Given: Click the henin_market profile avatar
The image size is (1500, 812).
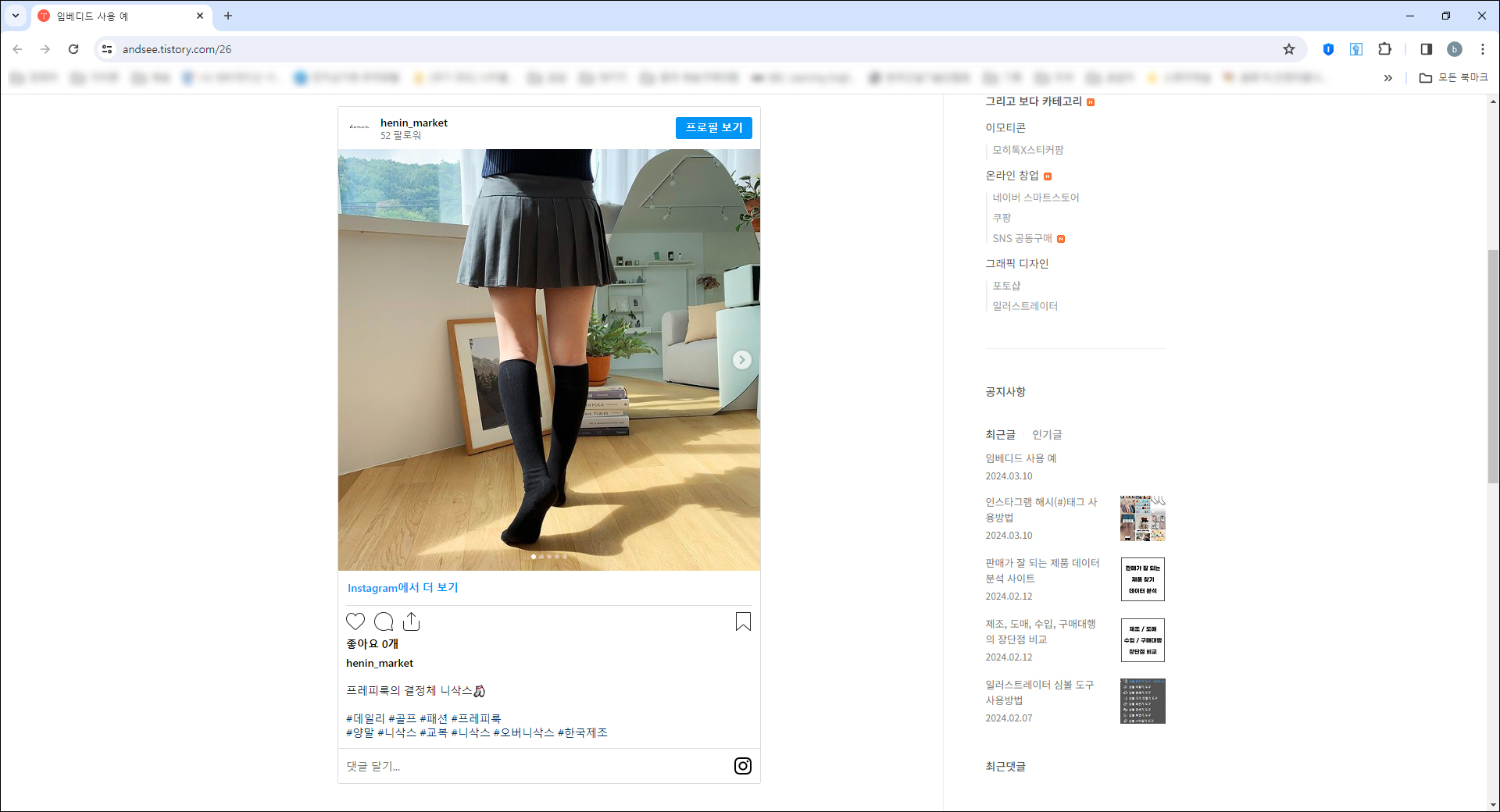Looking at the screenshot, I should [x=359, y=128].
